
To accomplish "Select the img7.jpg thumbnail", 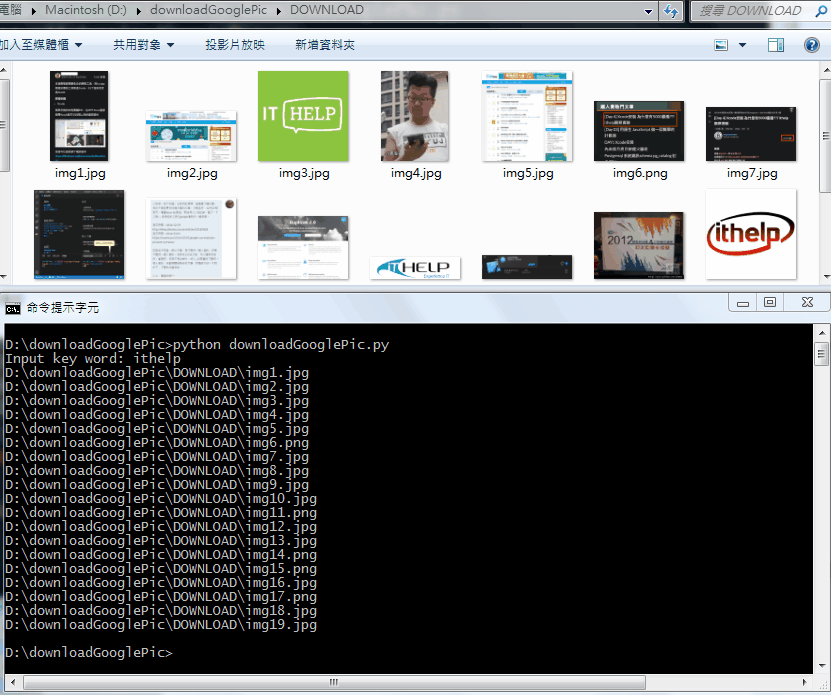I will click(751, 134).
